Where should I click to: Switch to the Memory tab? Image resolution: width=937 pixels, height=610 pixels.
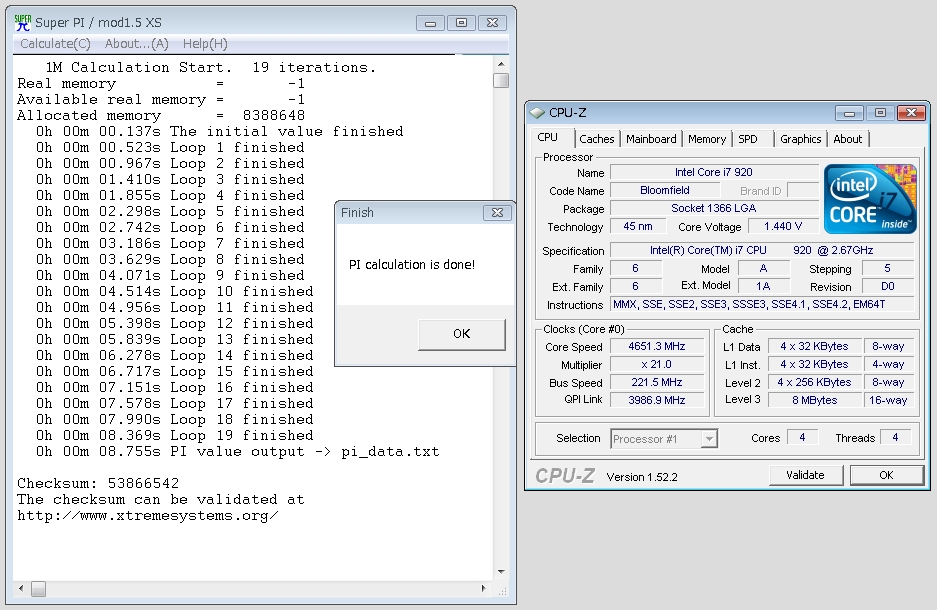(x=706, y=139)
